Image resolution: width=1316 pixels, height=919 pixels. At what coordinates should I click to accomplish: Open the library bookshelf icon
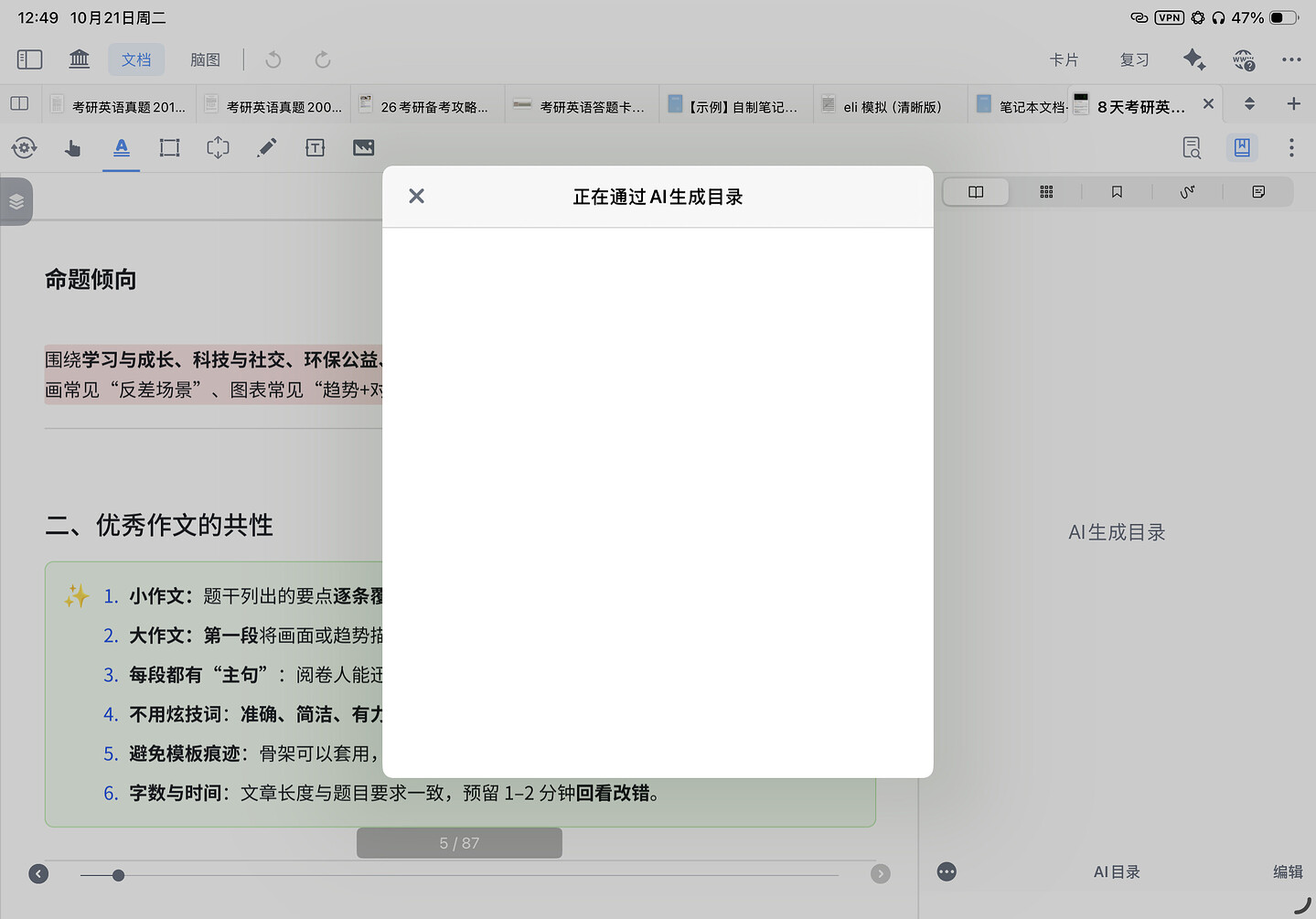tap(80, 59)
